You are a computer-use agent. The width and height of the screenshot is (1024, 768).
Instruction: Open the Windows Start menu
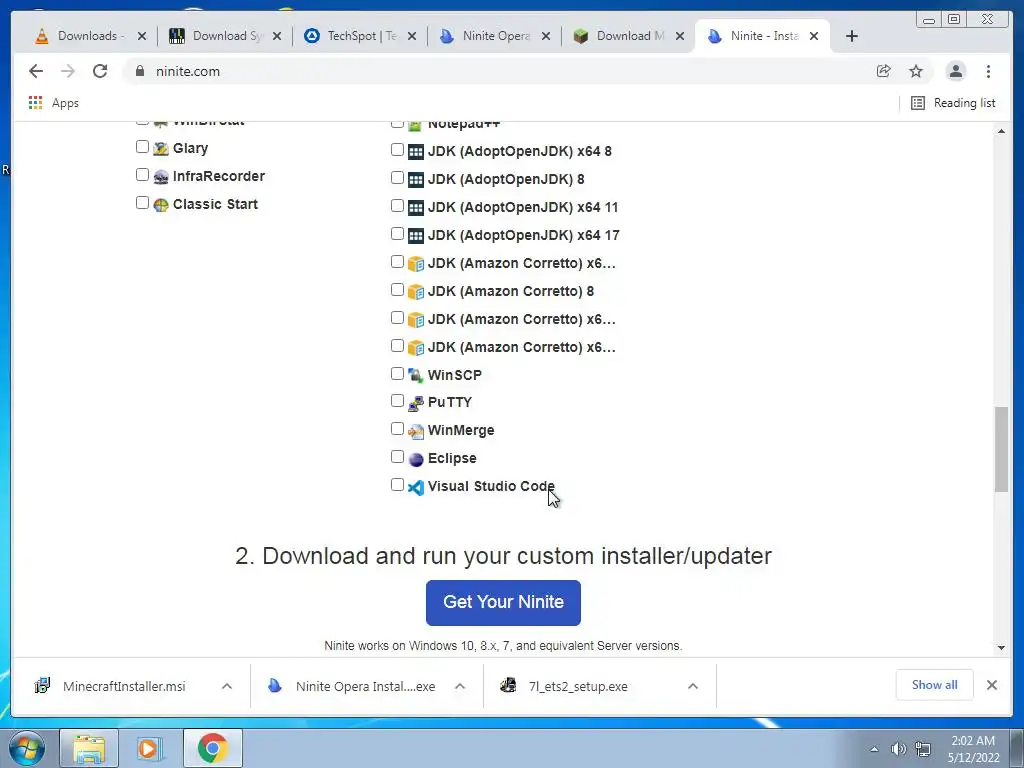(x=27, y=748)
